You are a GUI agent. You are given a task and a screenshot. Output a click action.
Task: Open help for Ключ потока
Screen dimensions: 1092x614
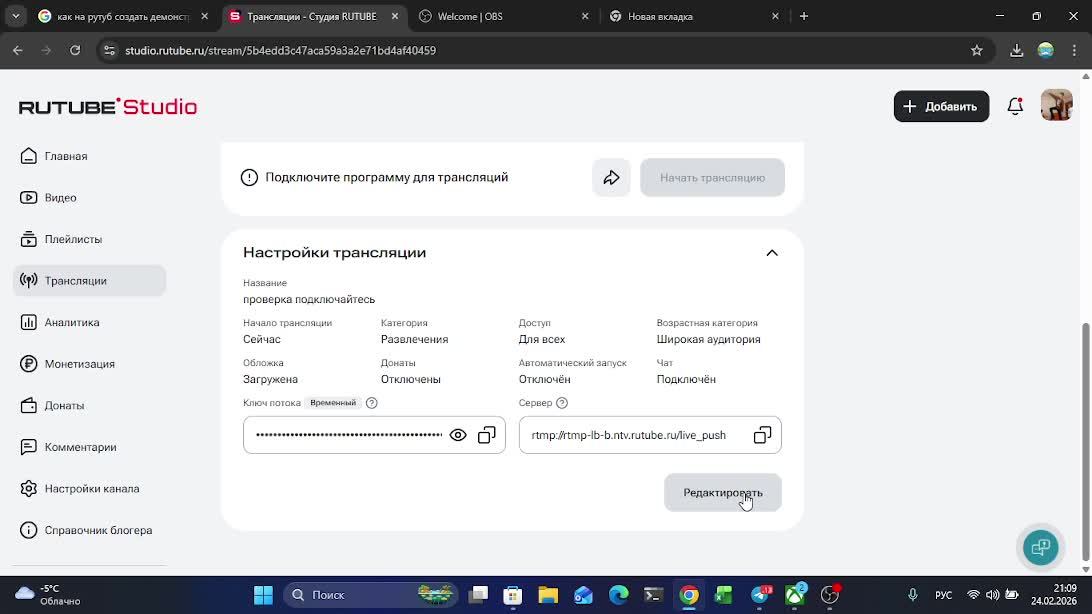pyautogui.click(x=371, y=403)
